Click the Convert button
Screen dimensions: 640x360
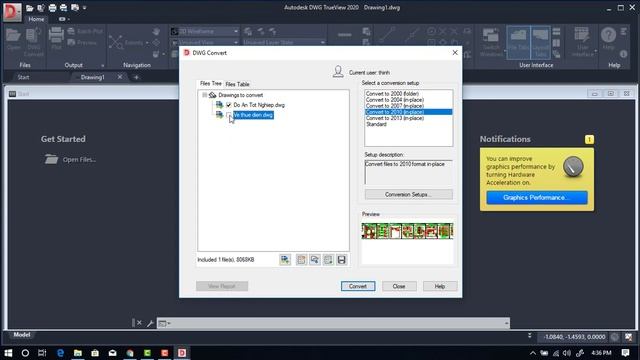(358, 286)
